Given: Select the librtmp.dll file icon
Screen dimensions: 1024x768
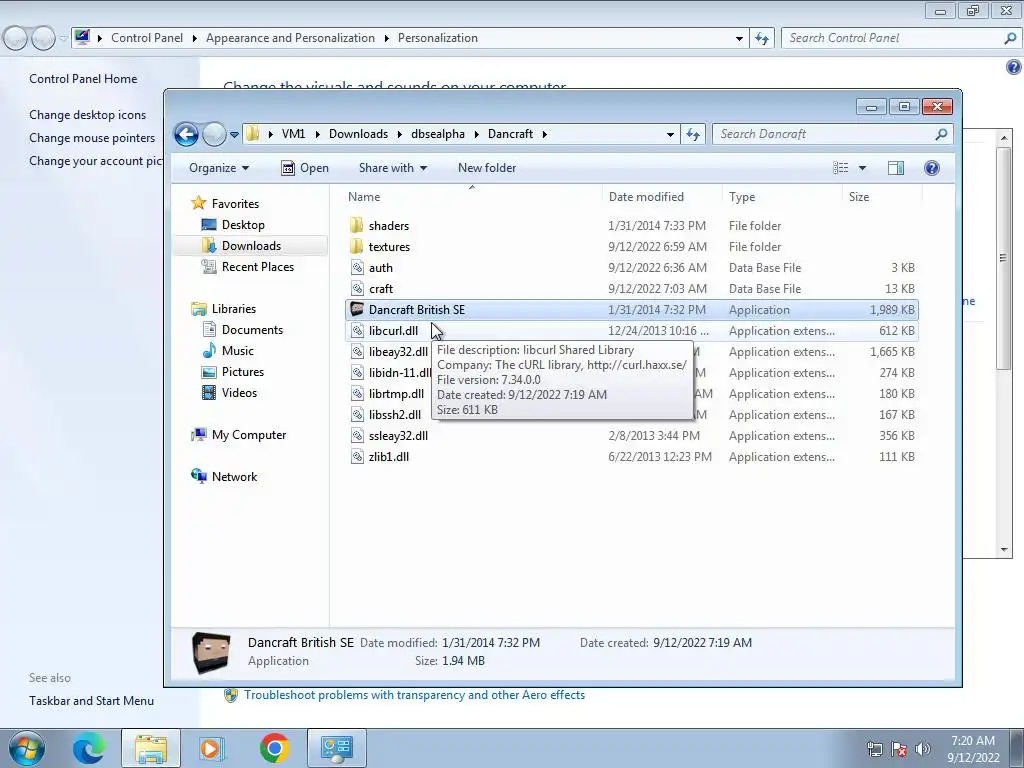Looking at the screenshot, I should tap(357, 394).
